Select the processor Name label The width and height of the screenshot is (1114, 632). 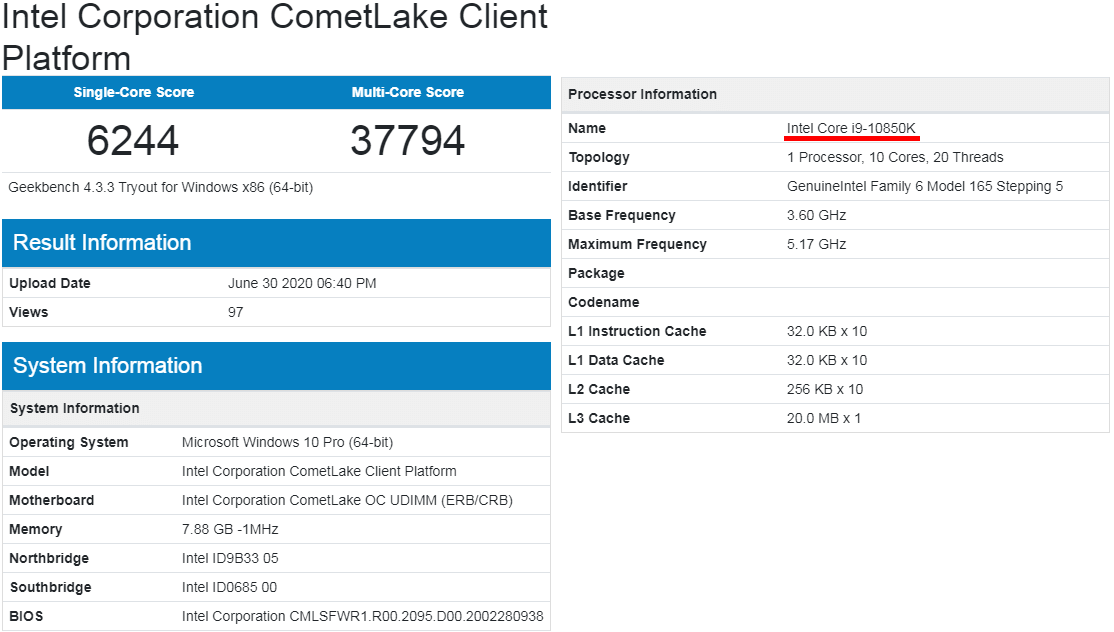pos(587,129)
